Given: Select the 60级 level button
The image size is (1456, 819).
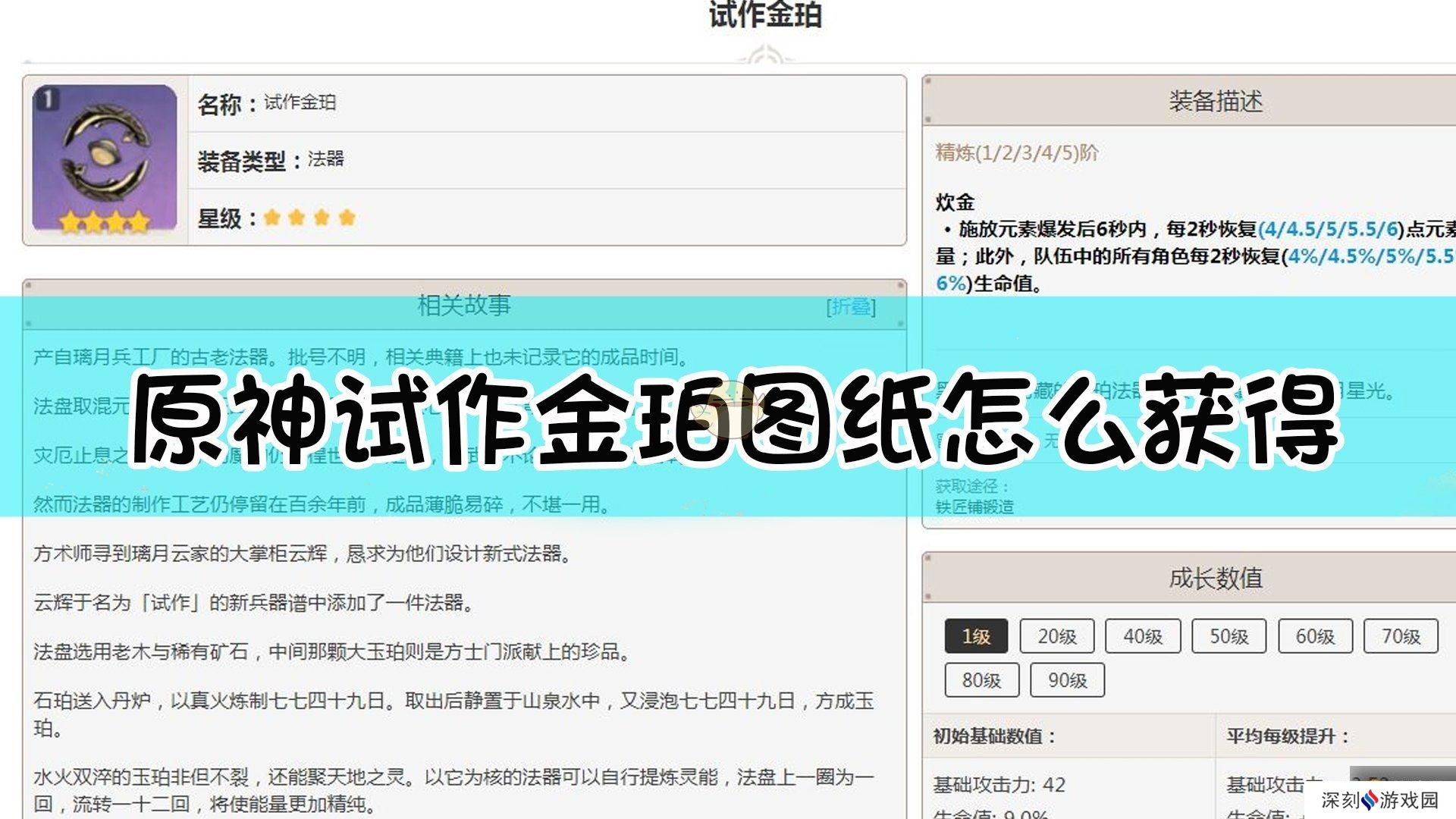Looking at the screenshot, I should click(1315, 636).
